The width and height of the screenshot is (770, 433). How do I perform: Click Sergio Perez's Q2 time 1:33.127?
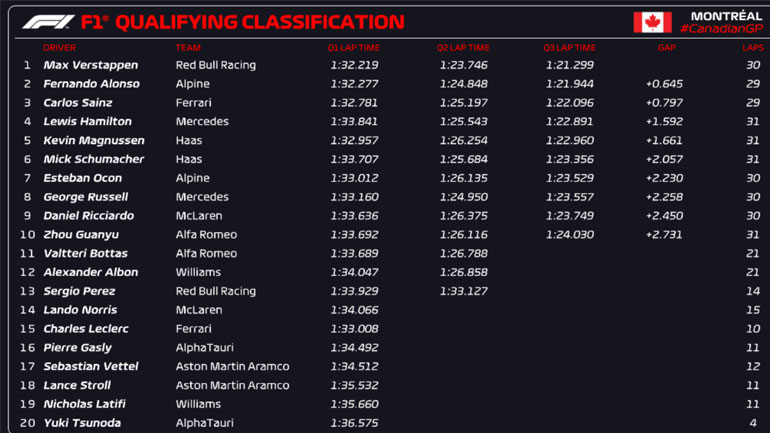click(x=463, y=291)
